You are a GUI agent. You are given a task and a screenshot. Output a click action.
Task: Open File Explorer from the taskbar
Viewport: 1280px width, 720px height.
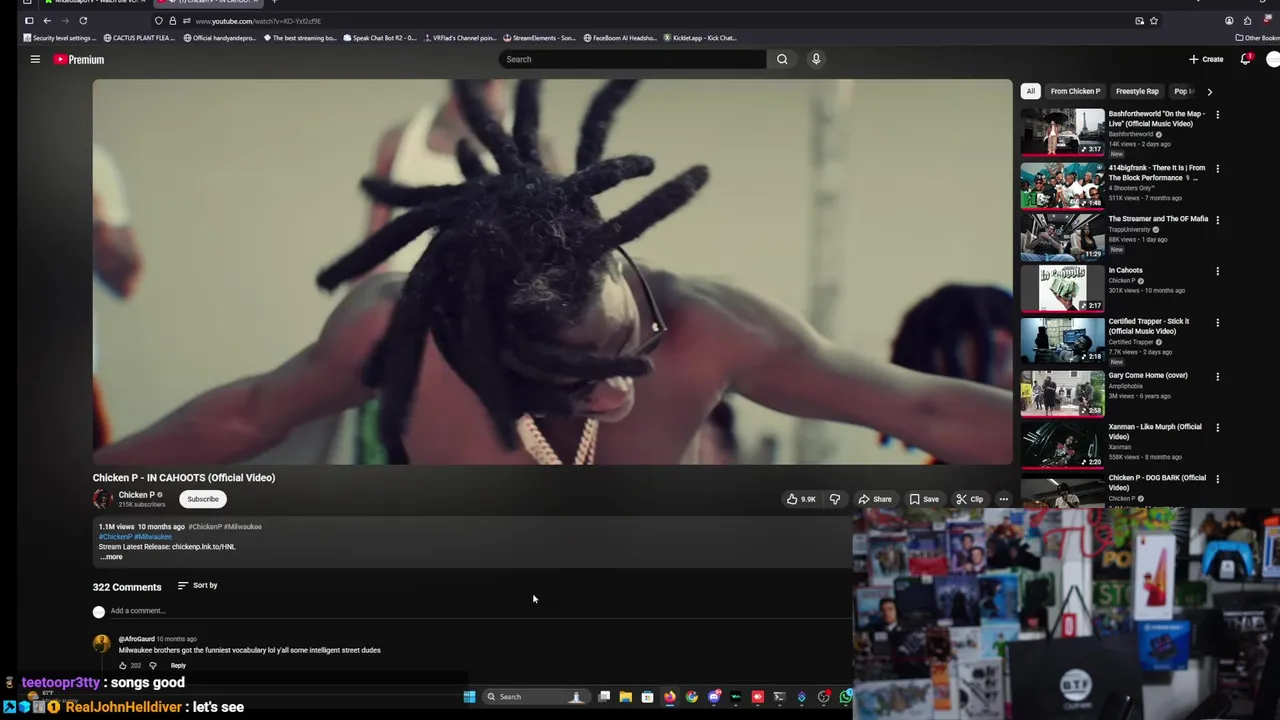point(626,697)
